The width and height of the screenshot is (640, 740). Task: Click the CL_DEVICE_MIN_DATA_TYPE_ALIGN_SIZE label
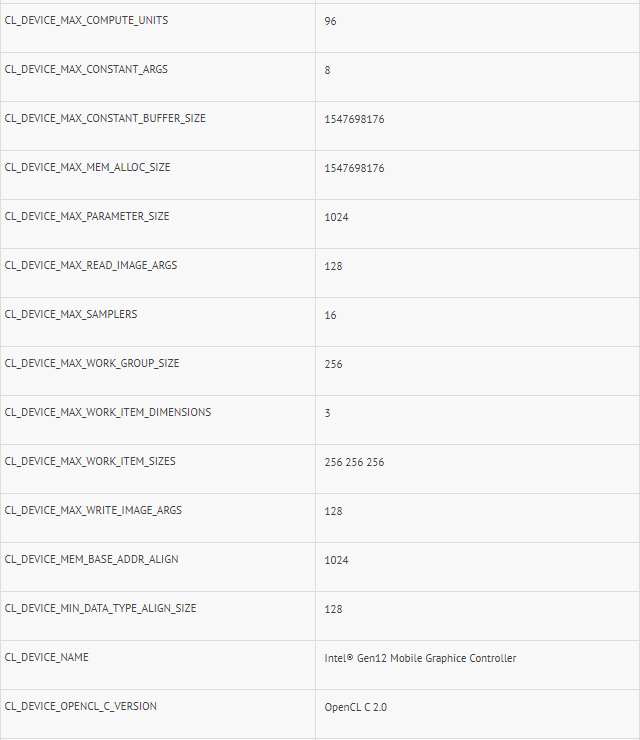coord(101,608)
